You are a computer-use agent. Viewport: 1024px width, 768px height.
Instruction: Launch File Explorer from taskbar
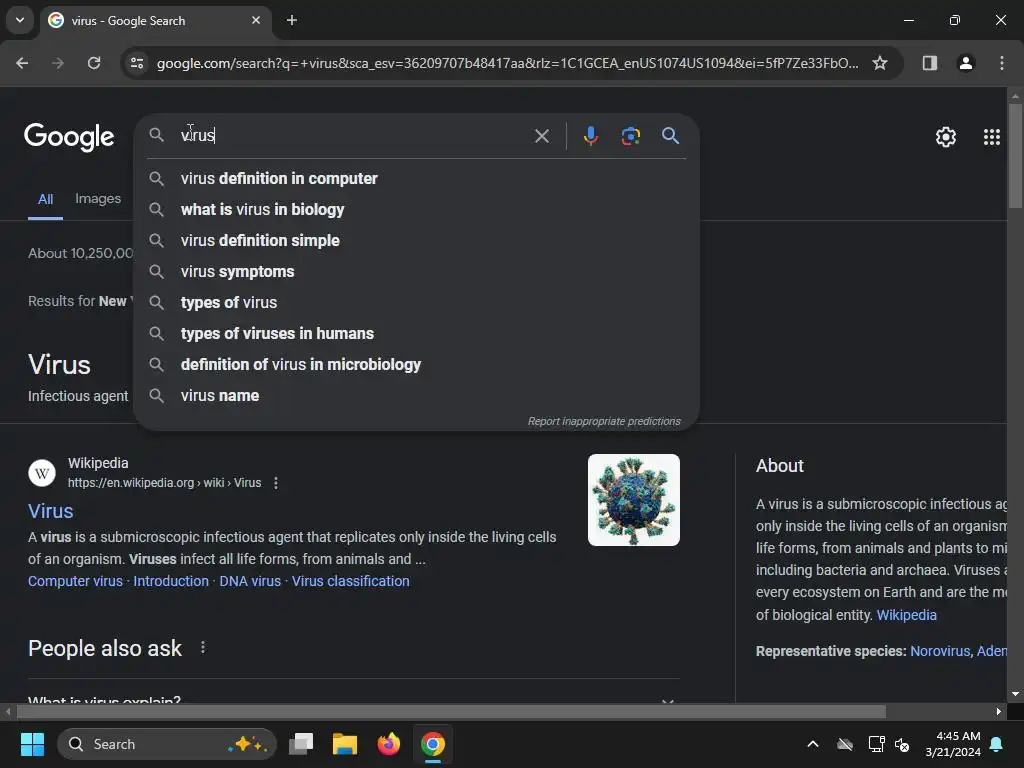coord(345,744)
